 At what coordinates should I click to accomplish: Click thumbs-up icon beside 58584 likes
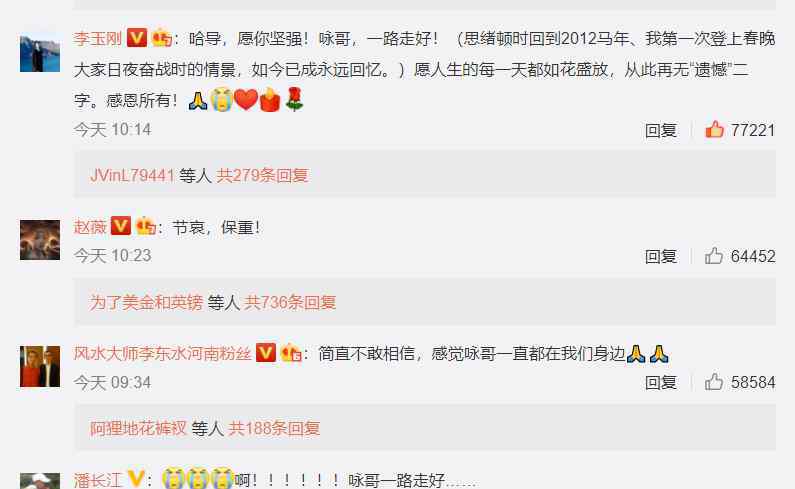[714, 382]
